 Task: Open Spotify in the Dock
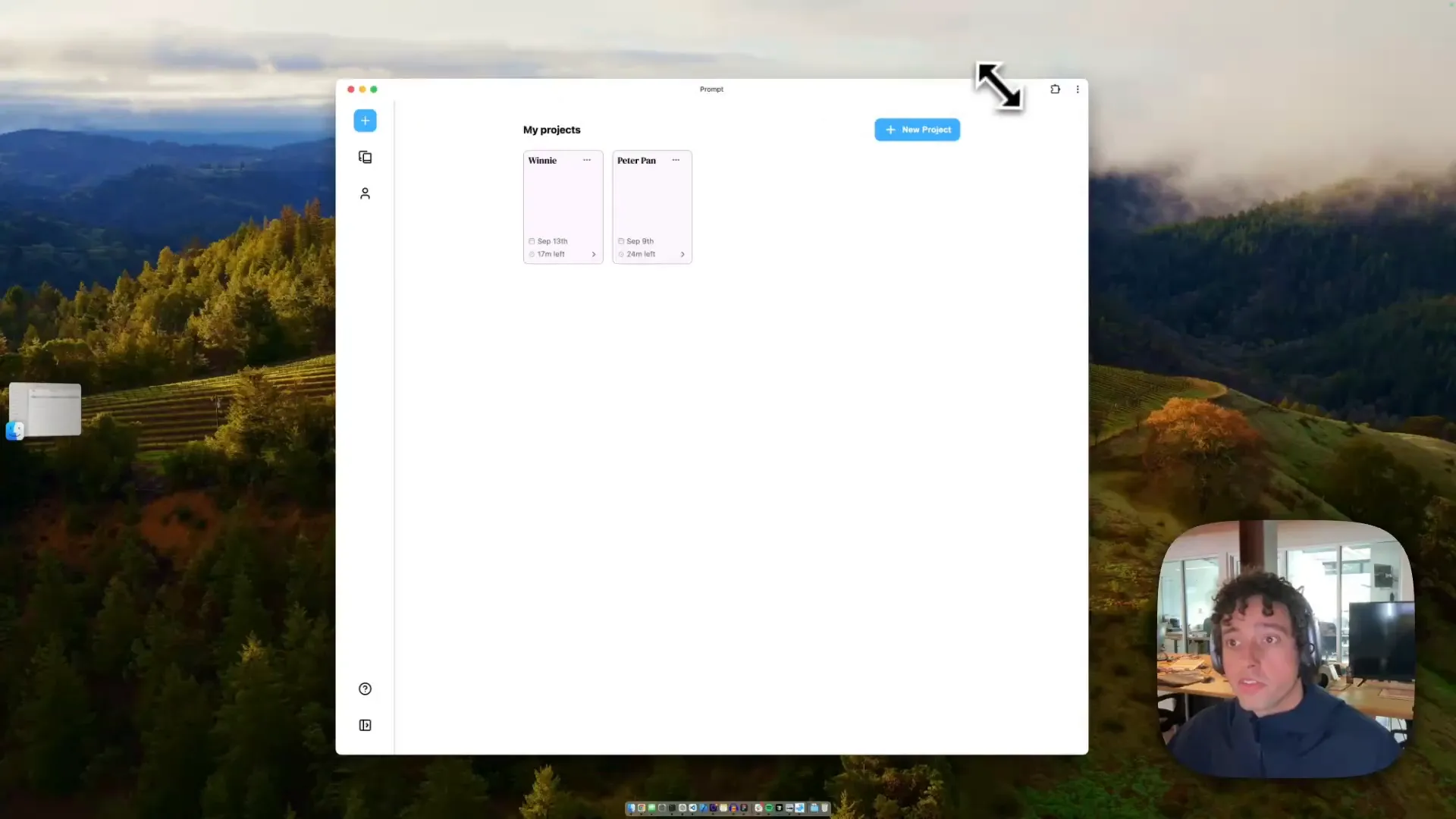point(769,808)
